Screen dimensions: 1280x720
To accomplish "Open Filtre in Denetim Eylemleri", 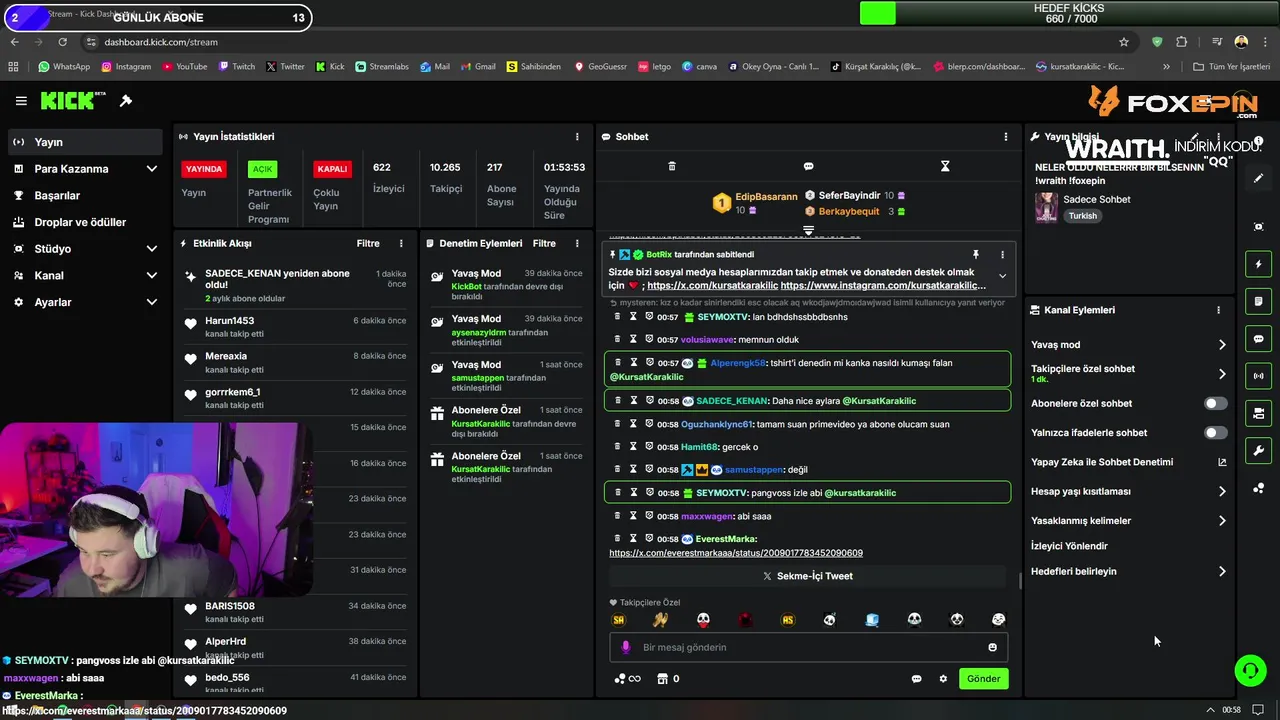I will pos(544,243).
